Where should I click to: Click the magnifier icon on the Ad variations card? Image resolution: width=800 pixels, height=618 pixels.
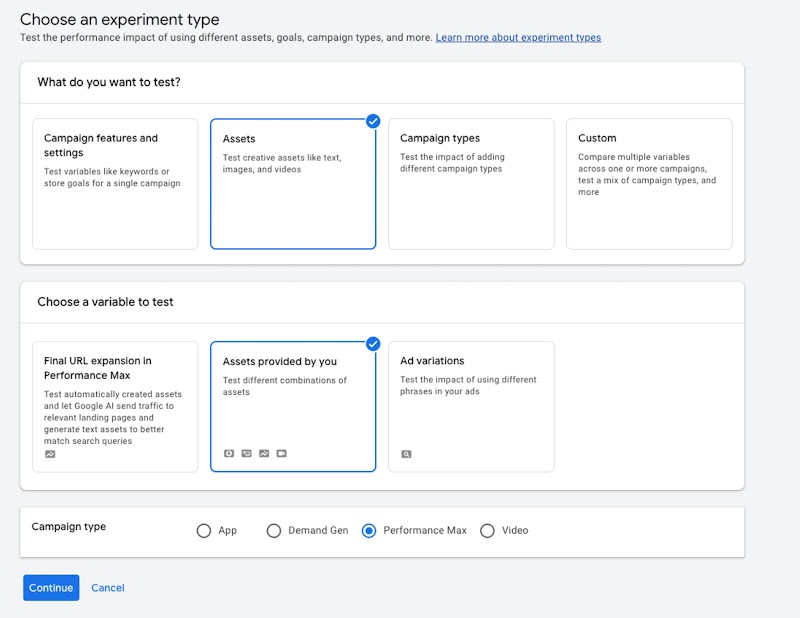tap(407, 453)
